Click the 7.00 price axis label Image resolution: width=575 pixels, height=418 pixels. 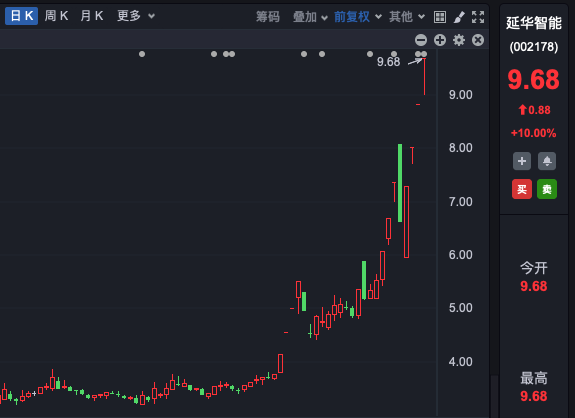point(461,201)
